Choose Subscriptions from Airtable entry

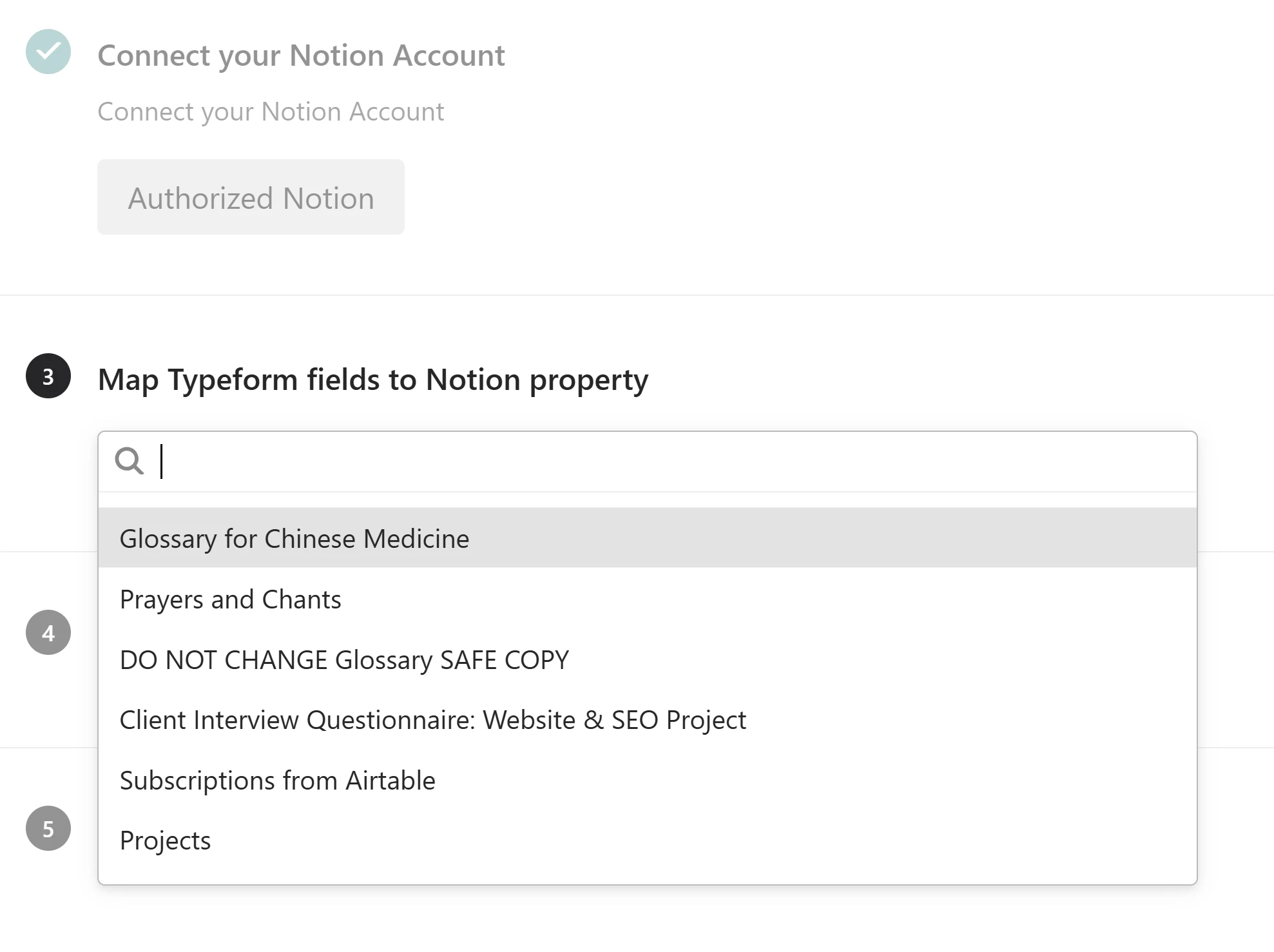[277, 781]
